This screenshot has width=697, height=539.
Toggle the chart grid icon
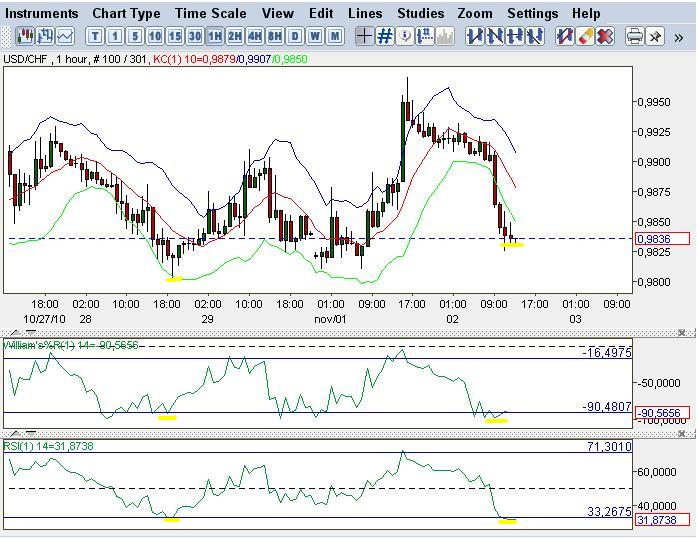tap(385, 36)
